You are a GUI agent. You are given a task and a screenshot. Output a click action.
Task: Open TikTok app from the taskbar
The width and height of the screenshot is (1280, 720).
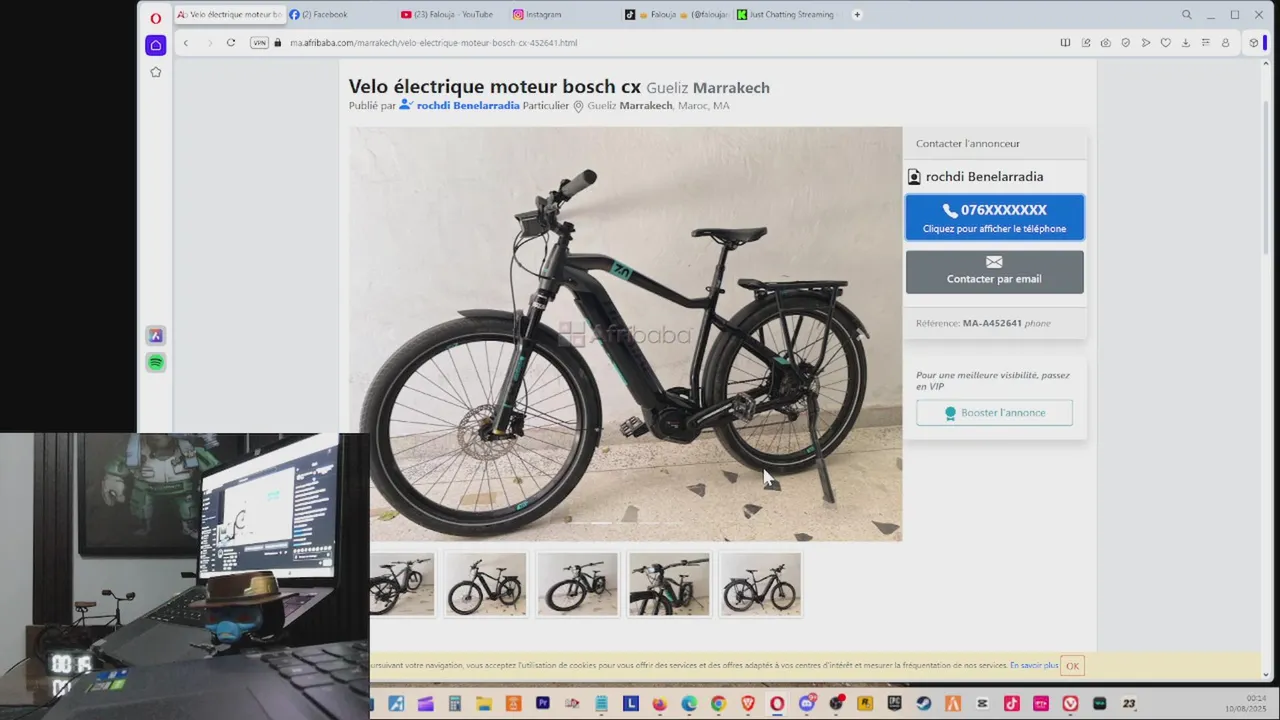pyautogui.click(x=1012, y=704)
